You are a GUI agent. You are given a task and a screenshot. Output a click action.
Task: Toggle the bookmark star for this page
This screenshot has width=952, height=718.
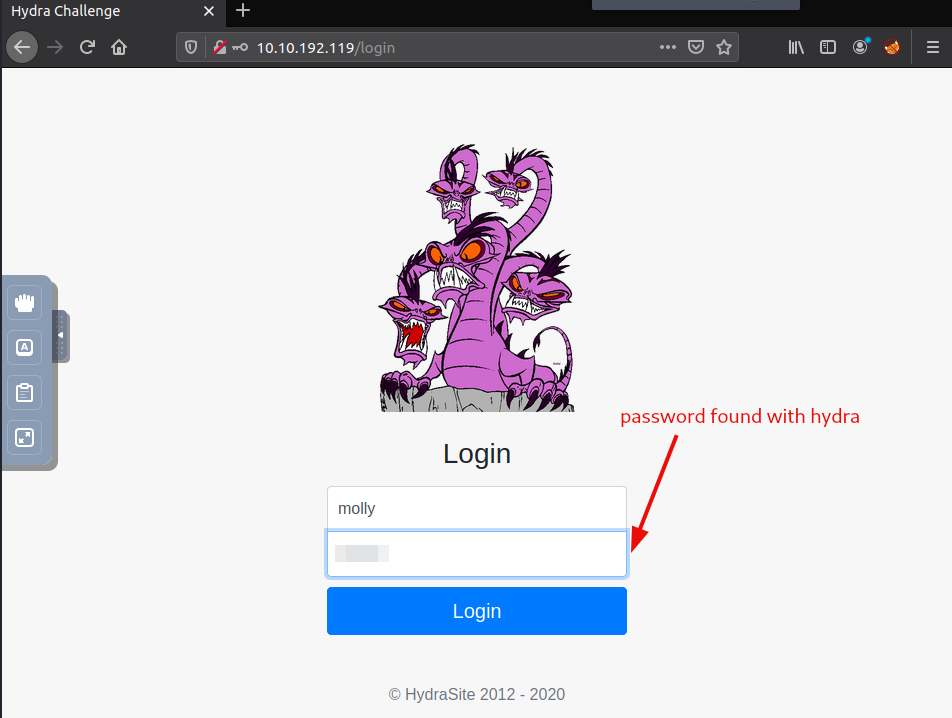pos(724,46)
